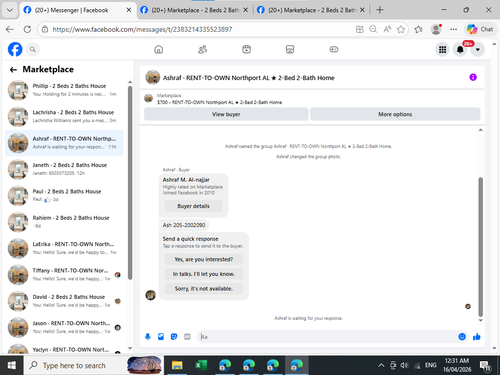
Task: Choose a GIF icon in composer
Action: pos(187,337)
